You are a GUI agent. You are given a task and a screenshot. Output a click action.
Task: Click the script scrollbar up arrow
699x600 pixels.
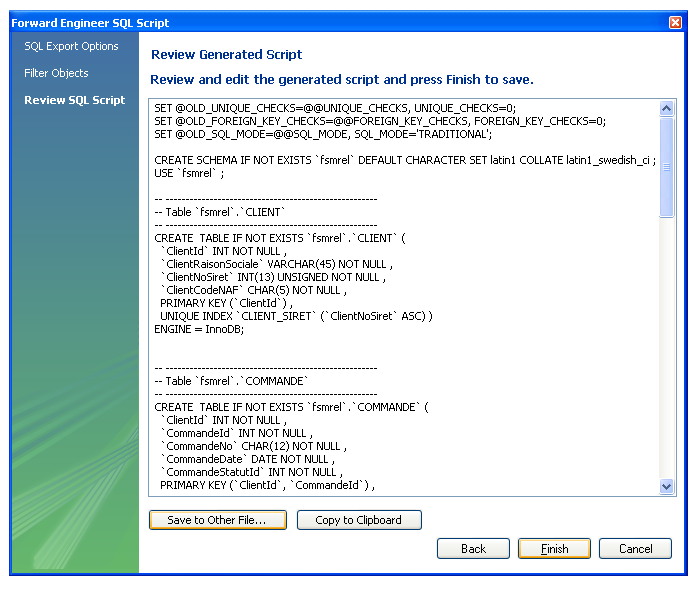[667, 108]
